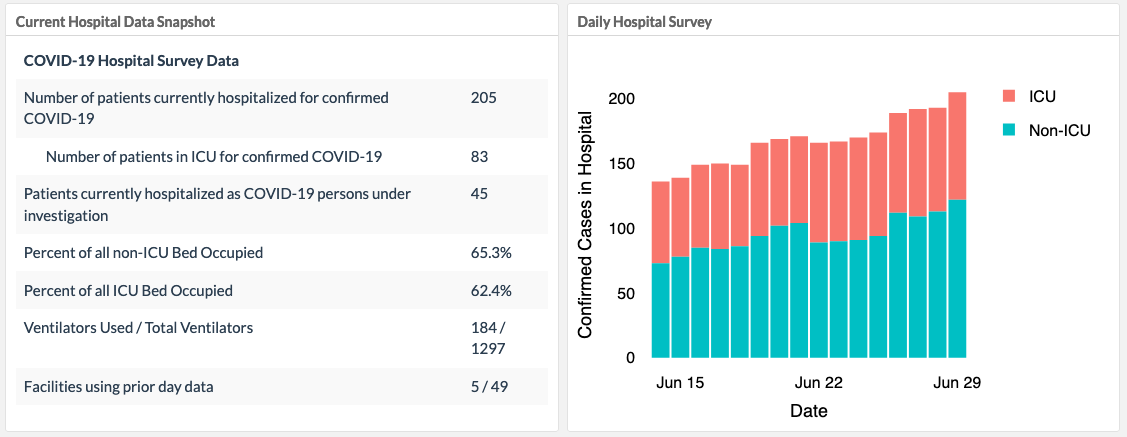
Task: Click the Non-ICU legend label
Action: (1059, 130)
